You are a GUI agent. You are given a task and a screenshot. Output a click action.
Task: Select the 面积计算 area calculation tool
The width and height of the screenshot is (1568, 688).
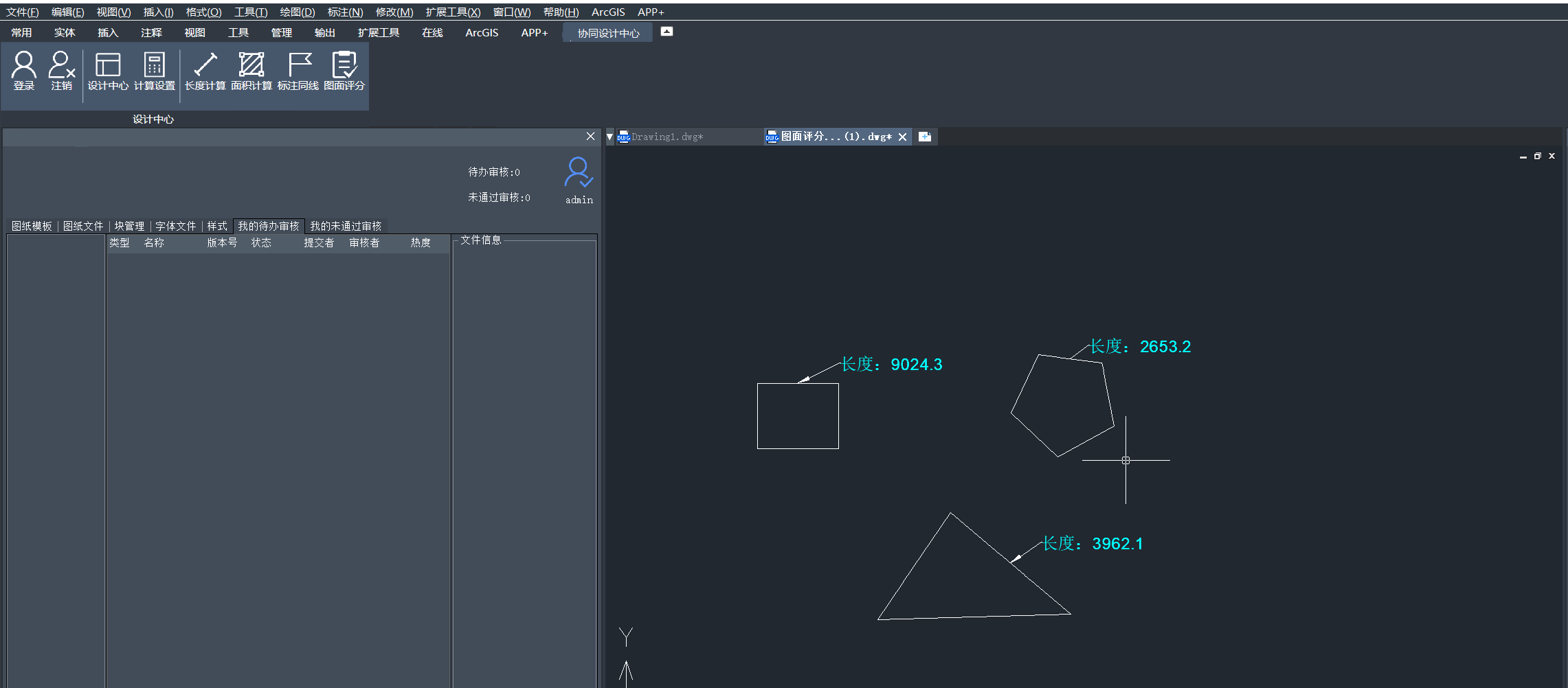tap(251, 71)
